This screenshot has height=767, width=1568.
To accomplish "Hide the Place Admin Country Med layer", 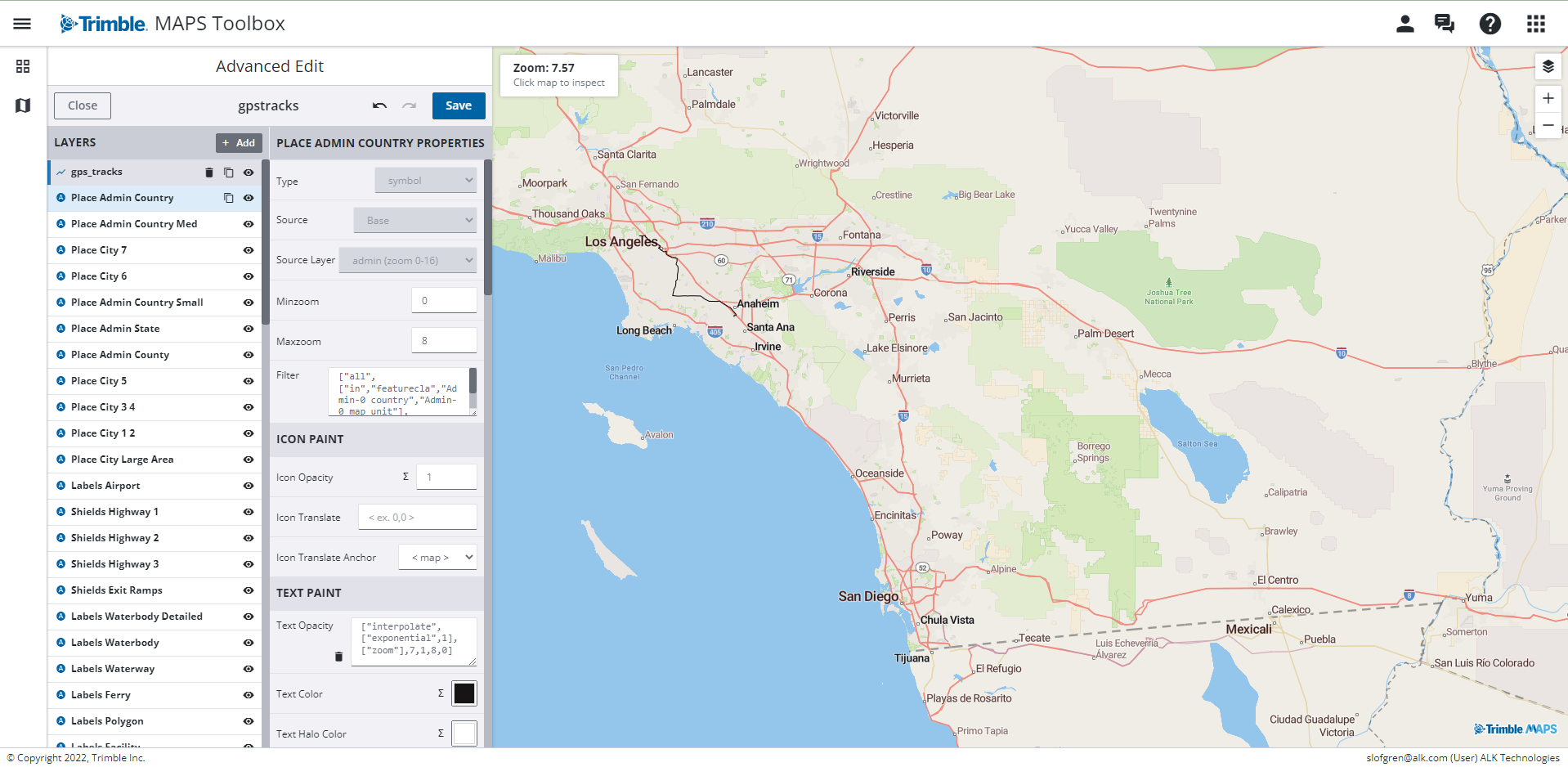I will coord(249,224).
